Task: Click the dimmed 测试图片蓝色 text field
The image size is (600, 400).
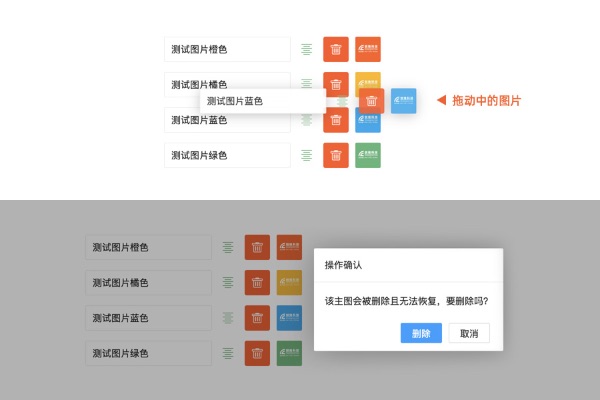Action: [x=148, y=318]
